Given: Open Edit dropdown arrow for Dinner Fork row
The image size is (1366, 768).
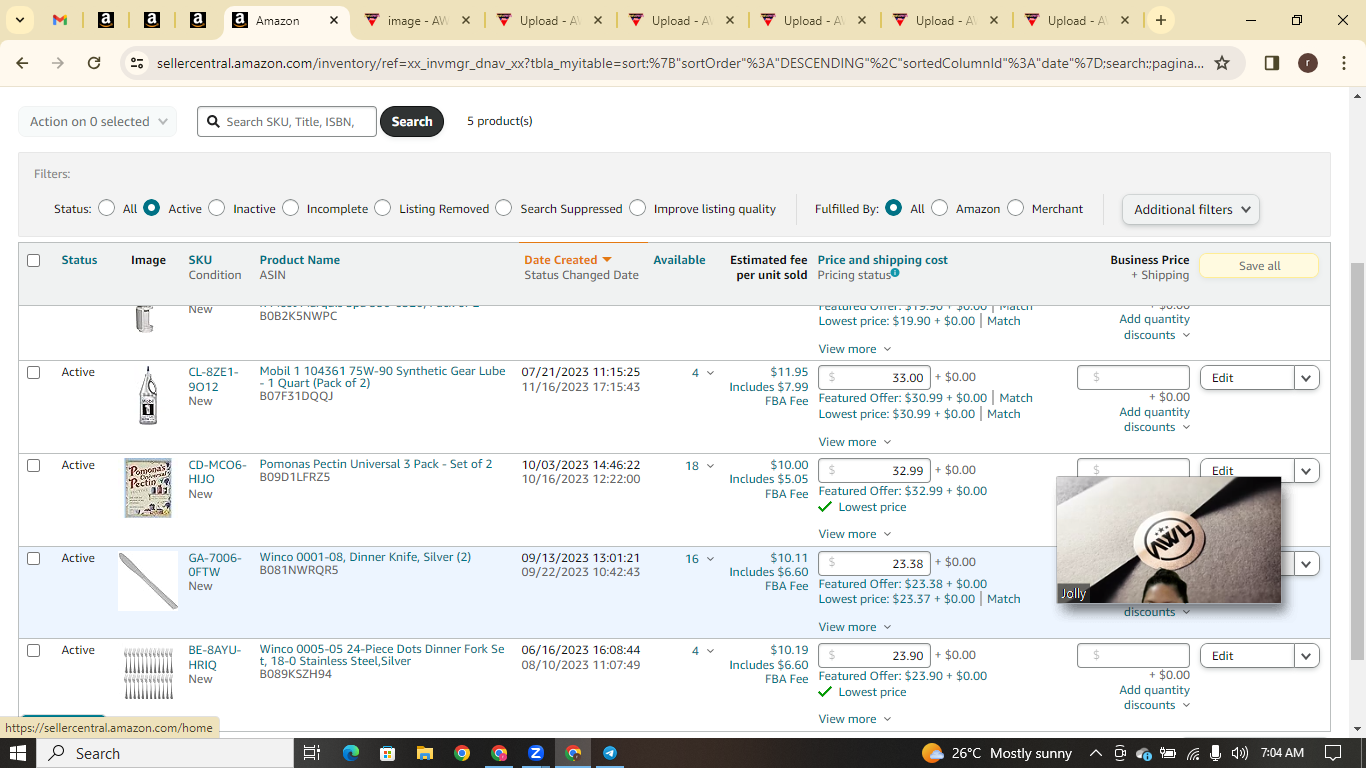Looking at the screenshot, I should (1307, 656).
